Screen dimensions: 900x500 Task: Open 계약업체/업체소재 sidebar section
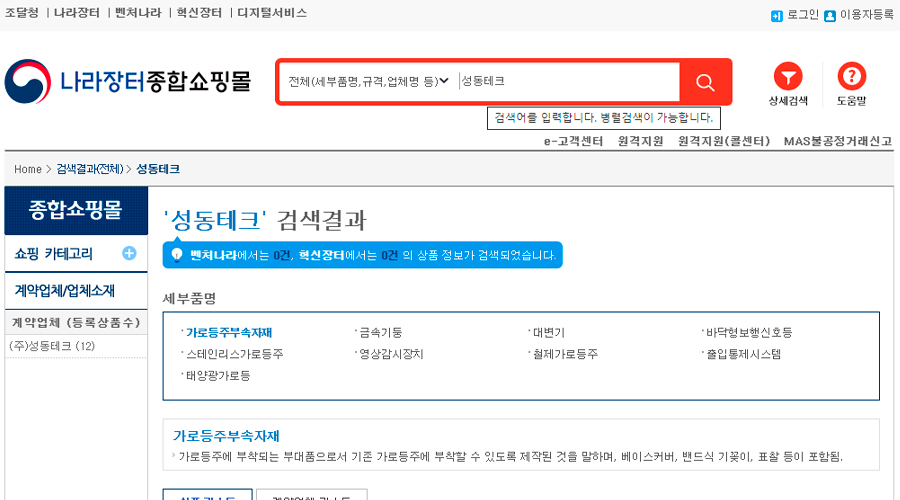tap(64, 291)
